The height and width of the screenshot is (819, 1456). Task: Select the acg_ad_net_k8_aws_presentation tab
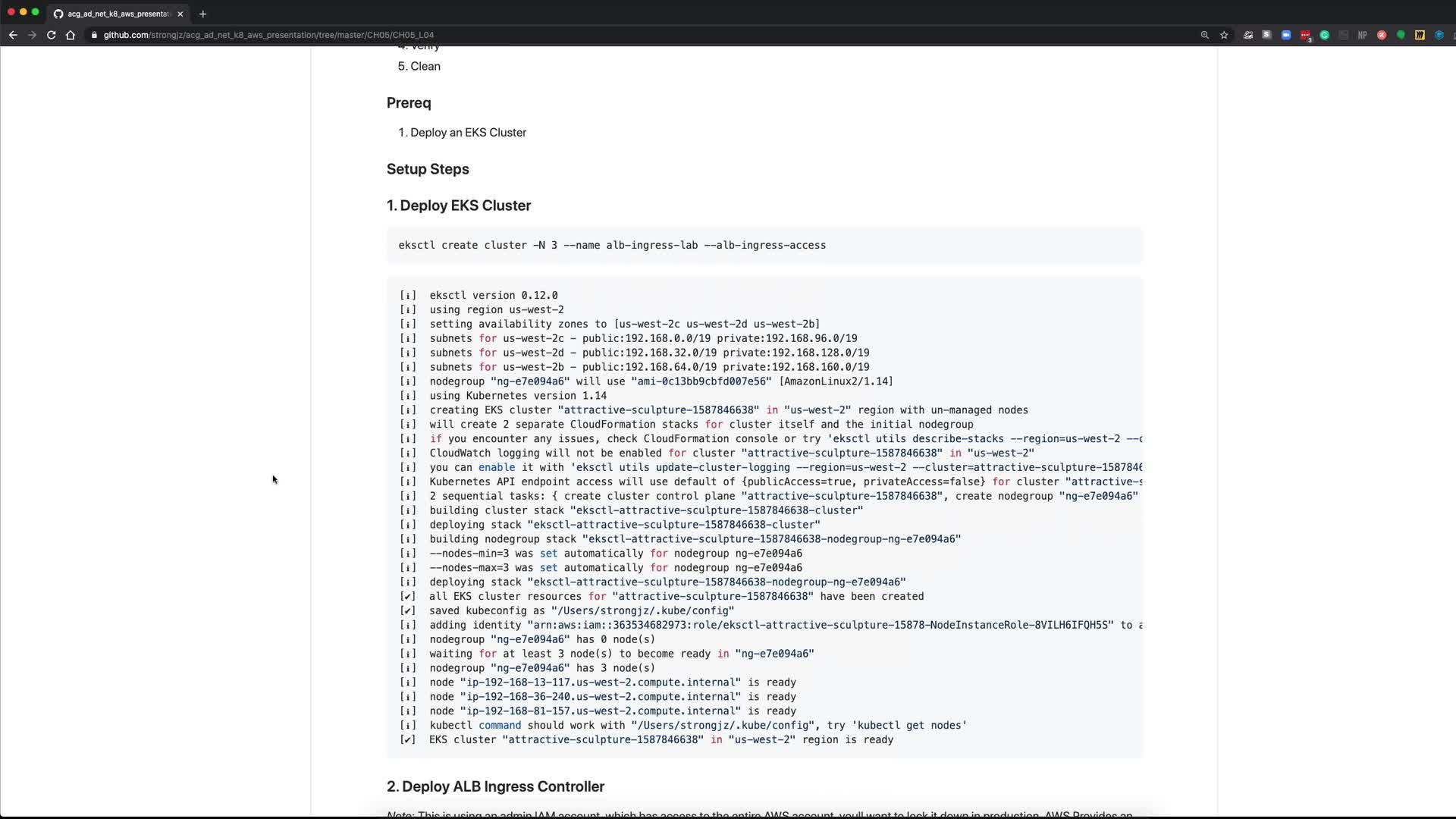118,14
